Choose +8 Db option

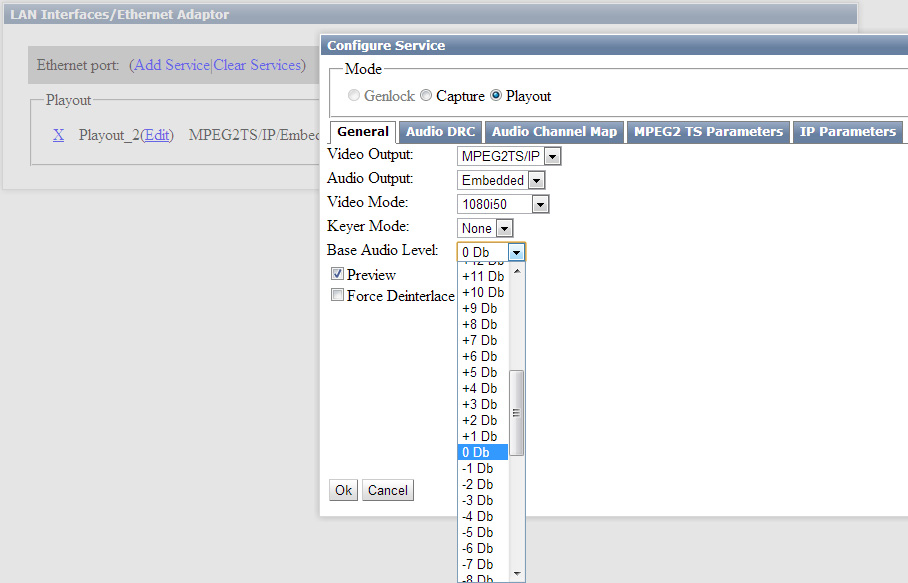483,324
